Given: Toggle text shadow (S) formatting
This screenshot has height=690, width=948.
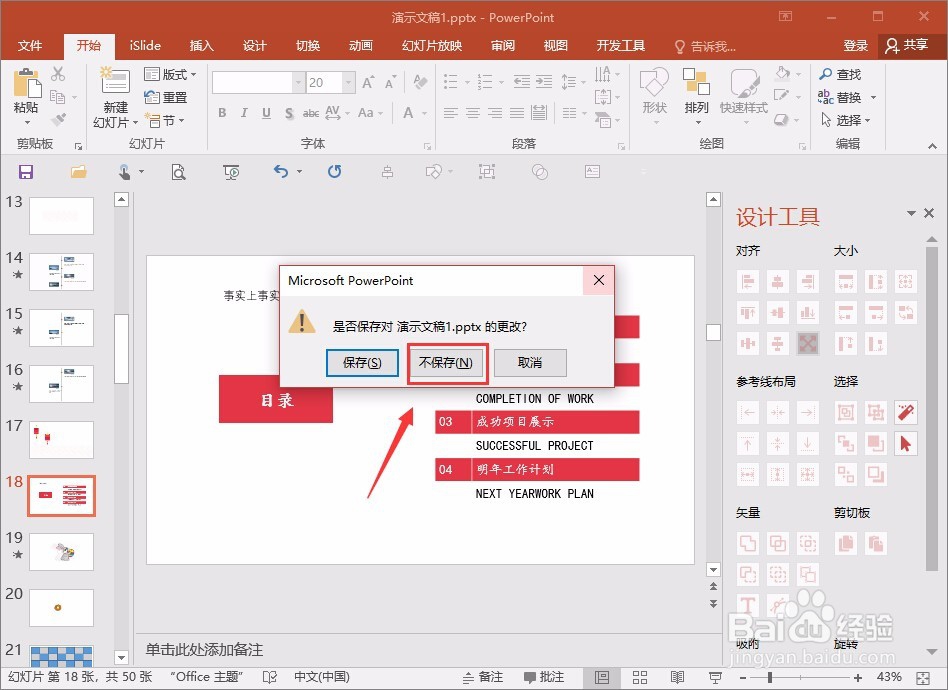Looking at the screenshot, I should [288, 112].
